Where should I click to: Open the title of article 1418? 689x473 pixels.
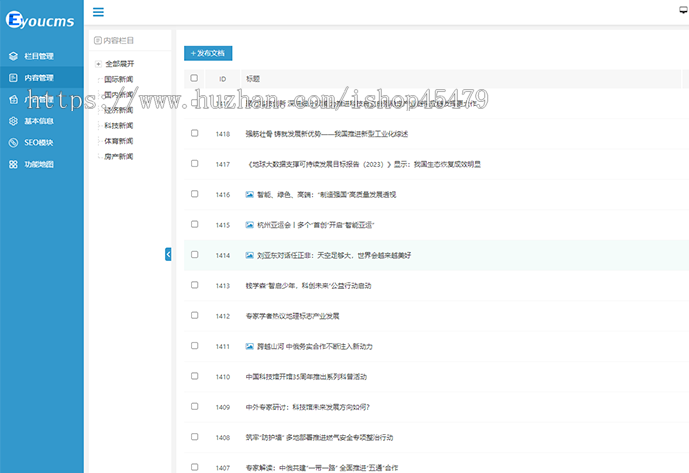pos(326,134)
